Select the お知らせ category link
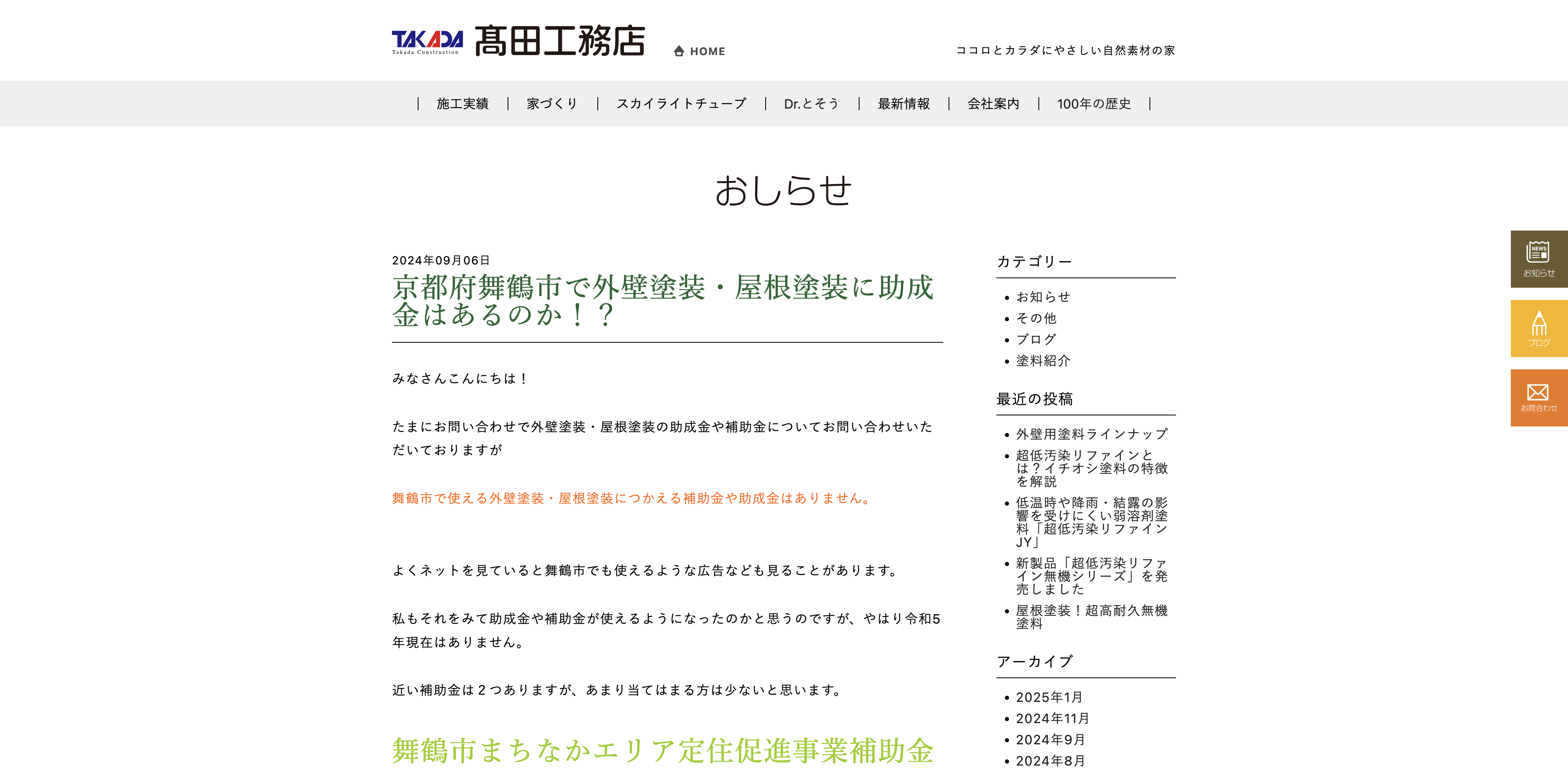 point(1043,297)
